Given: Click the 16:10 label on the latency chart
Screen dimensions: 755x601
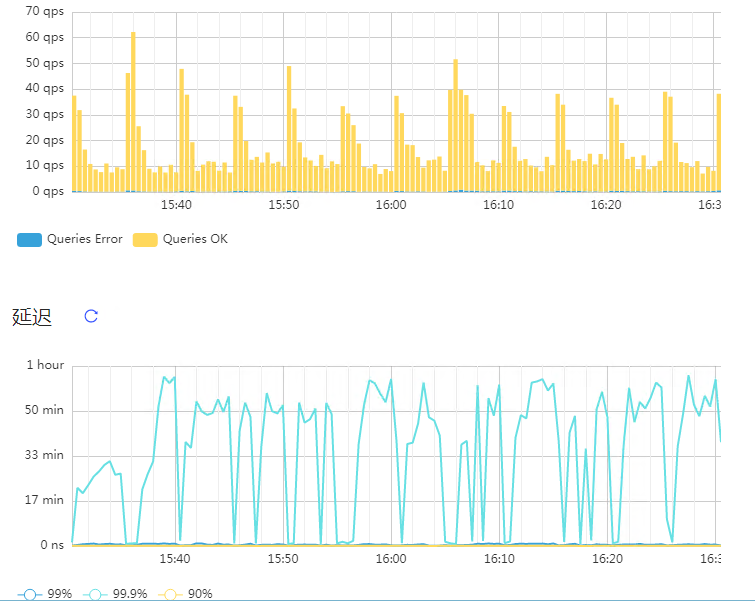Looking at the screenshot, I should coord(499,559).
